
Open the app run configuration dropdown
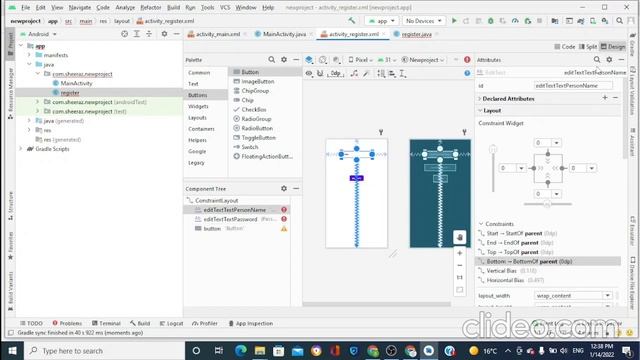[x=382, y=20]
